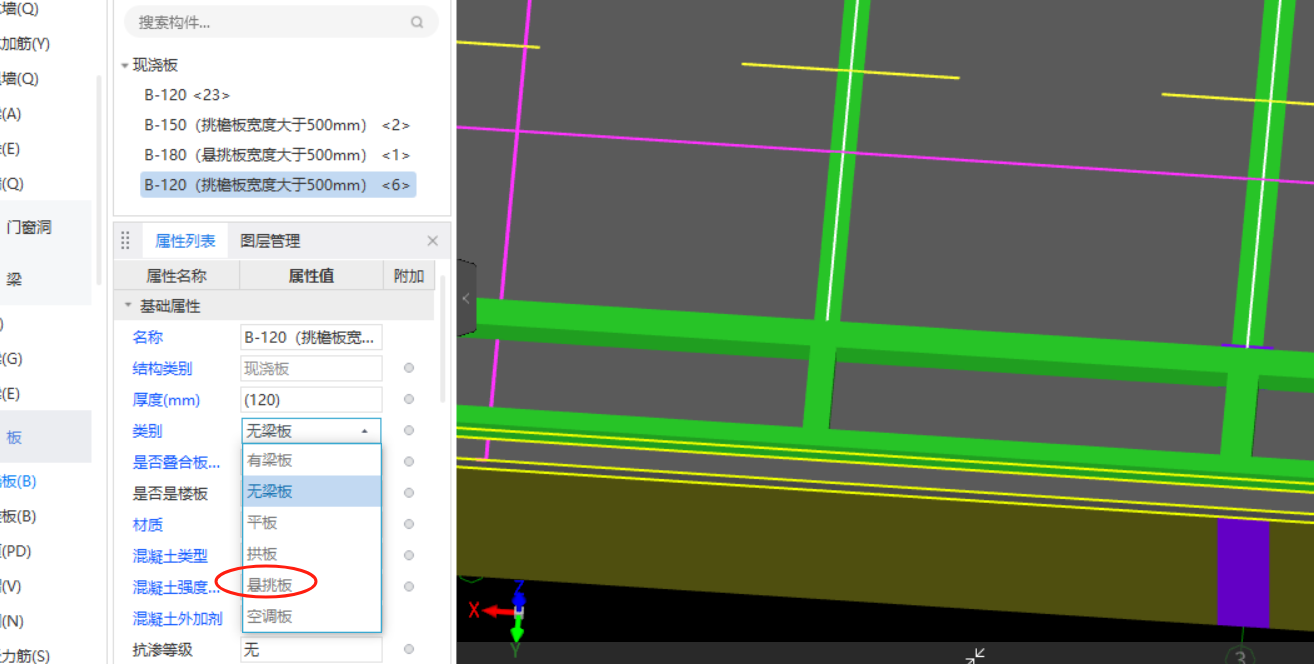The width and height of the screenshot is (1314, 664).
Task: Click the search magnifier icon
Action: (x=417, y=22)
